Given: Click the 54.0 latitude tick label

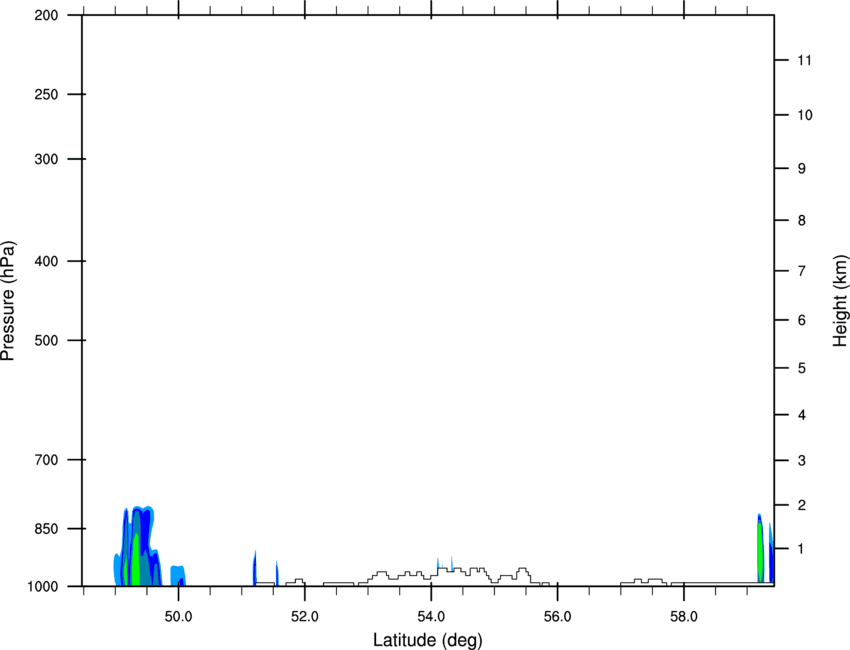Looking at the screenshot, I should tap(431, 617).
